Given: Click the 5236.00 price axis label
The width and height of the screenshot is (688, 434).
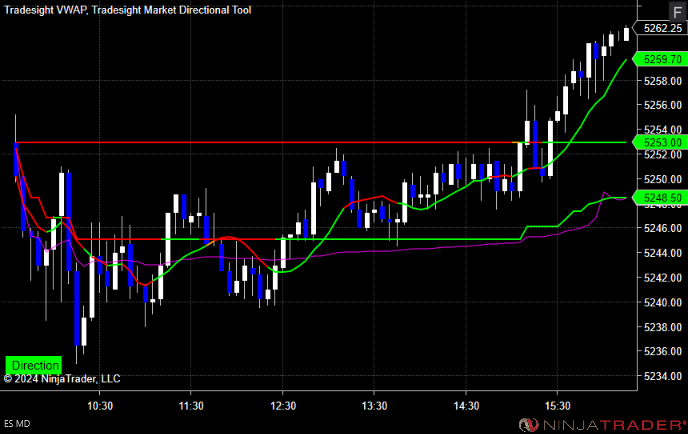Looking at the screenshot, I should pos(663,352).
